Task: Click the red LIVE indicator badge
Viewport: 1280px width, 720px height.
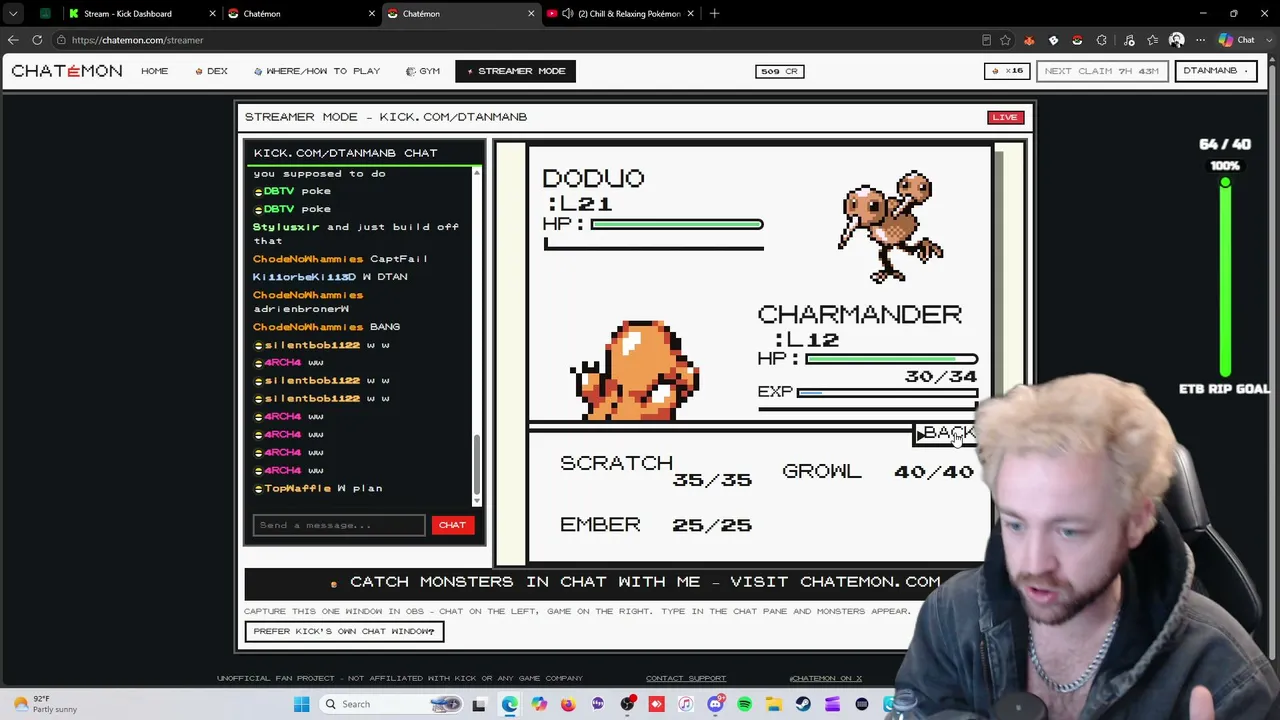Action: (x=1005, y=117)
